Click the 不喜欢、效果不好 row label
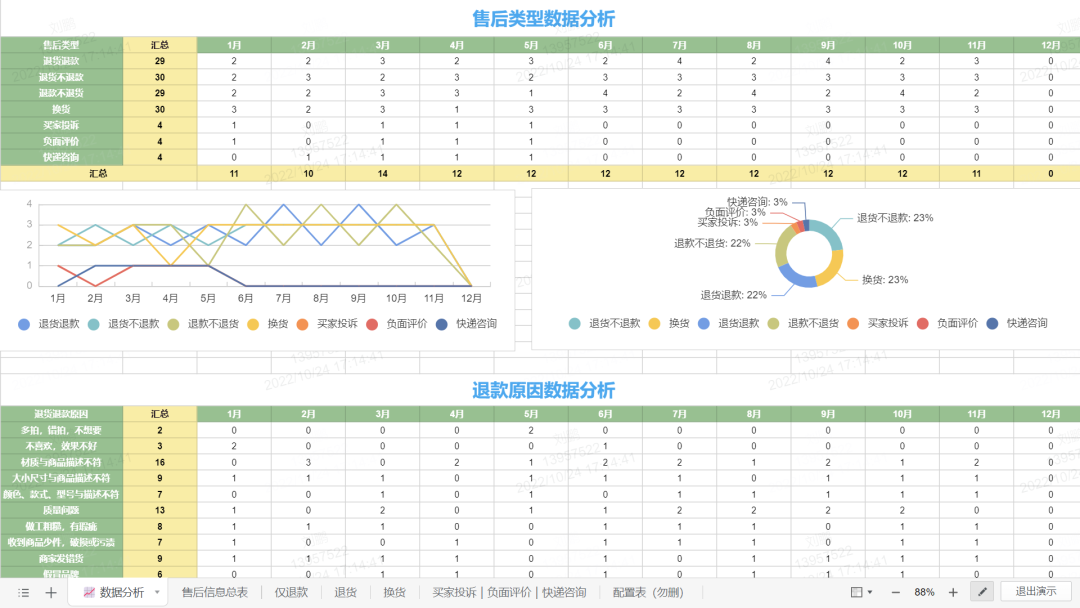The height and width of the screenshot is (608, 1080). coord(61,446)
